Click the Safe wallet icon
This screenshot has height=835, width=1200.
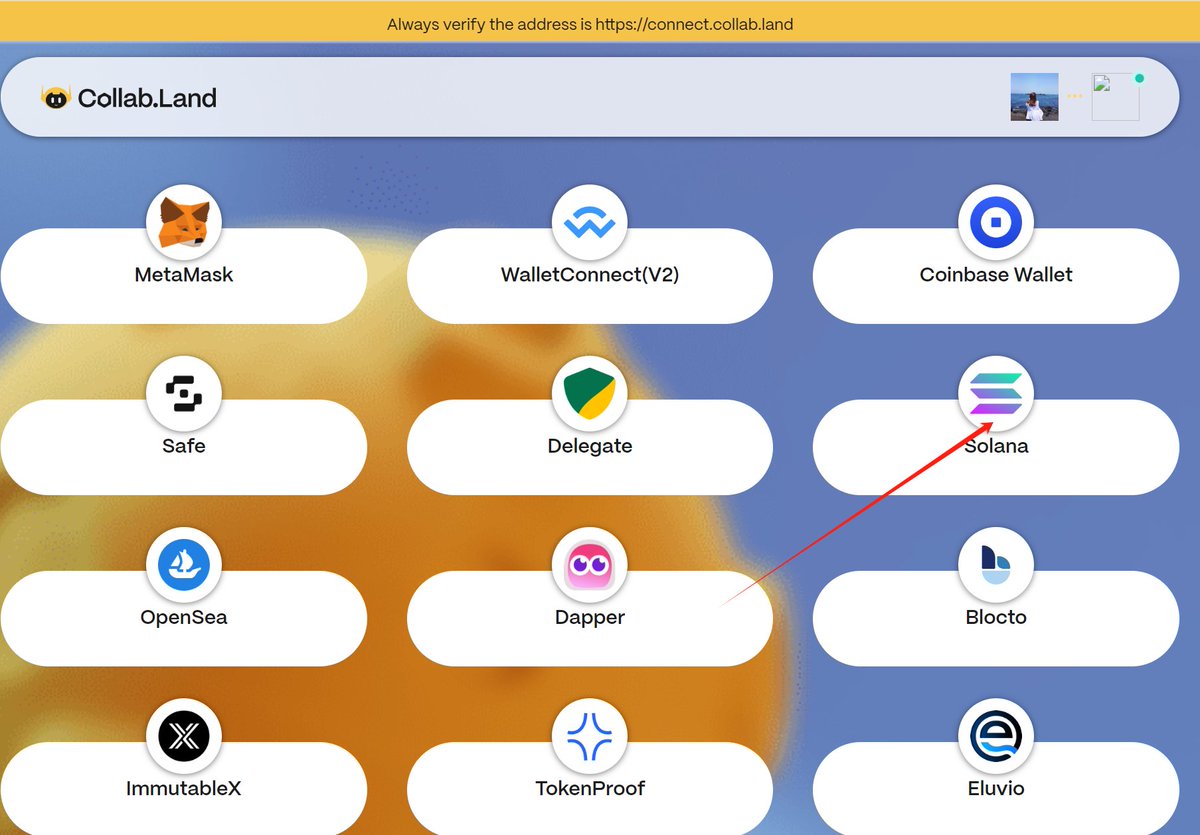(184, 395)
